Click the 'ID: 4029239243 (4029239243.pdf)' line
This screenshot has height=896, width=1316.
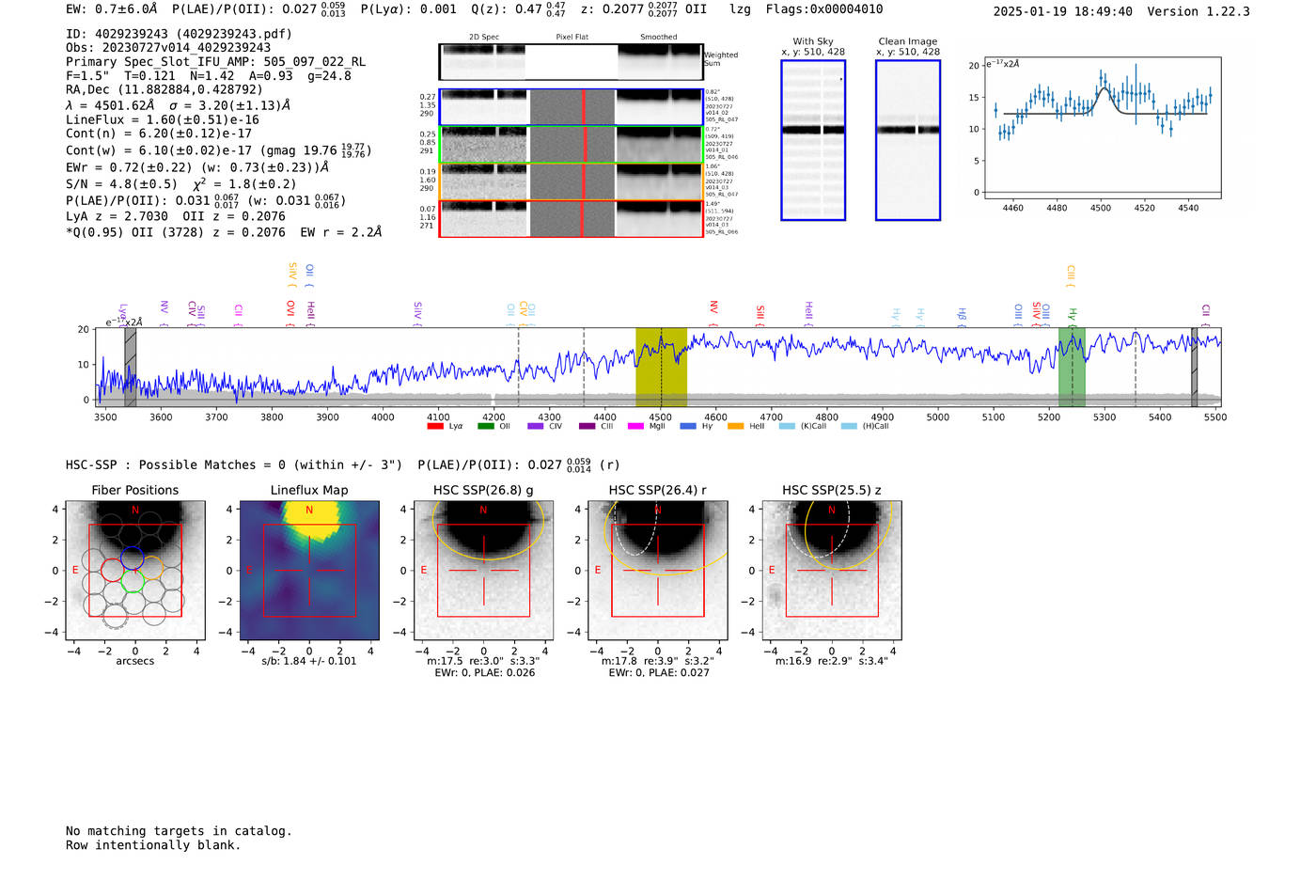click(x=179, y=34)
